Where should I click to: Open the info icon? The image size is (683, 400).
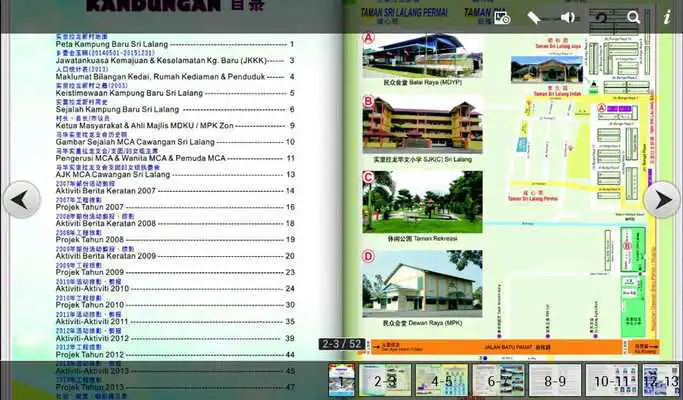coord(667,18)
